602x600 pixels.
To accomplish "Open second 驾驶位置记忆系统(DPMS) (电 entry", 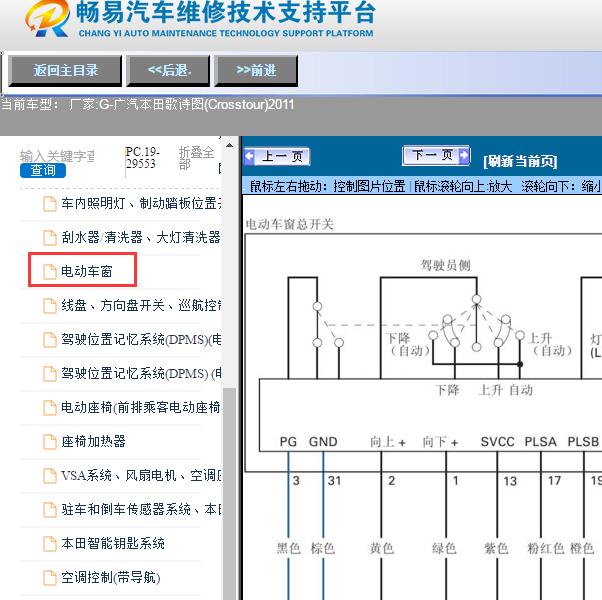I will click(x=141, y=374).
